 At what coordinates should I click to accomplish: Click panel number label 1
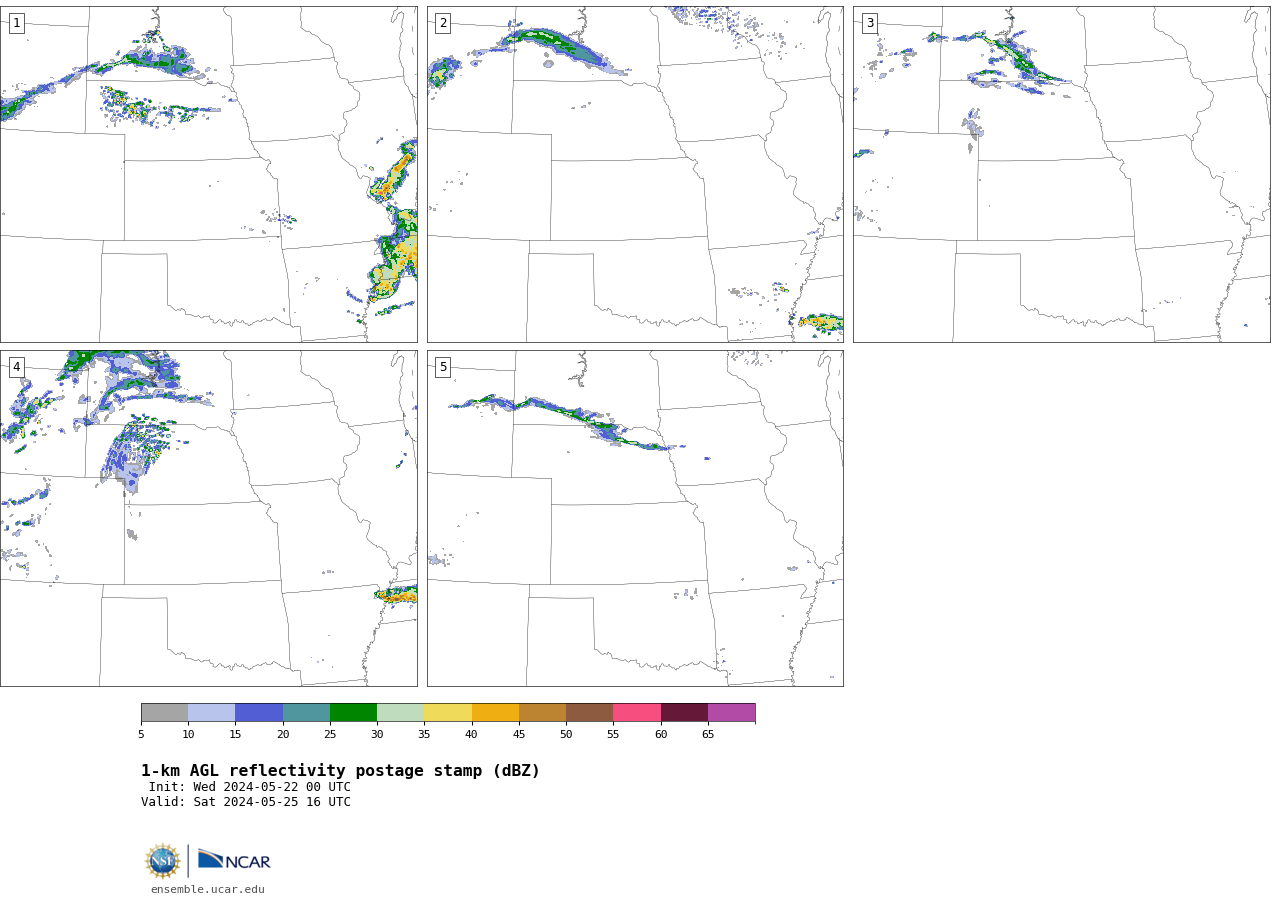[17, 23]
